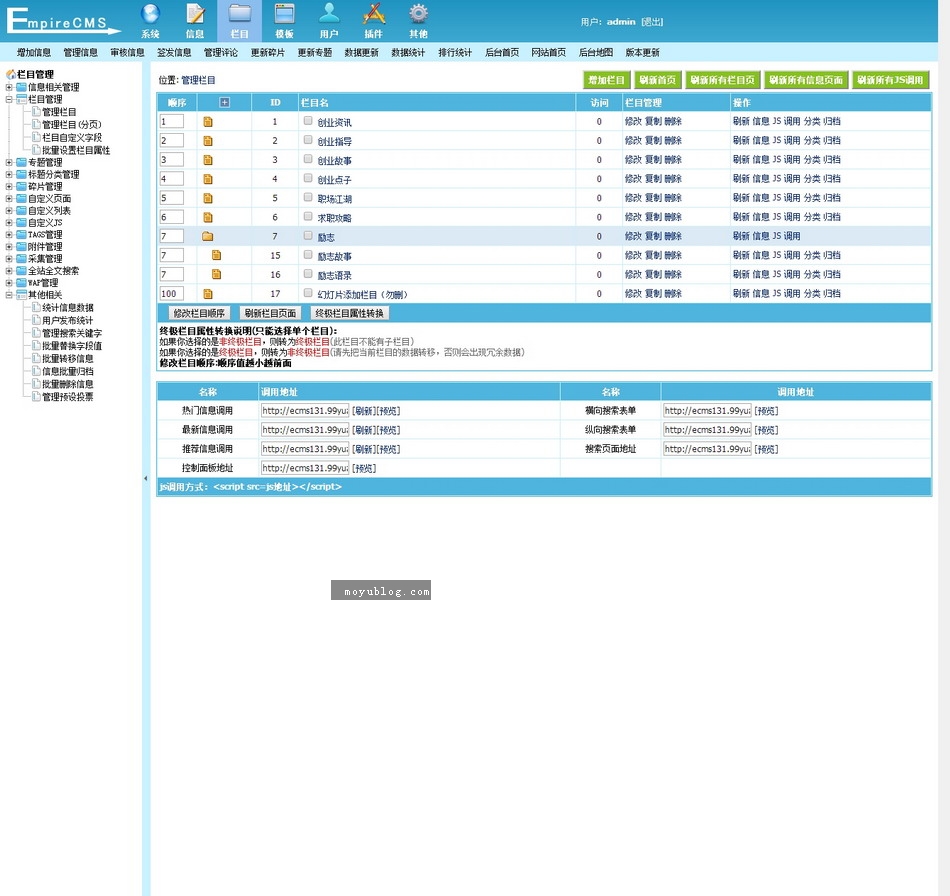Click the green 刷新首页 button
The image size is (950, 896).
coord(658,80)
